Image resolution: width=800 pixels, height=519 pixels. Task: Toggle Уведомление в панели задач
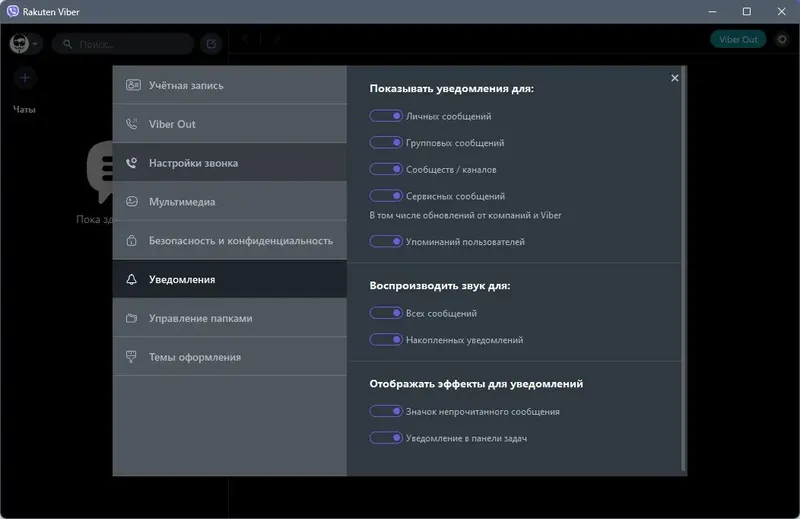click(386, 437)
